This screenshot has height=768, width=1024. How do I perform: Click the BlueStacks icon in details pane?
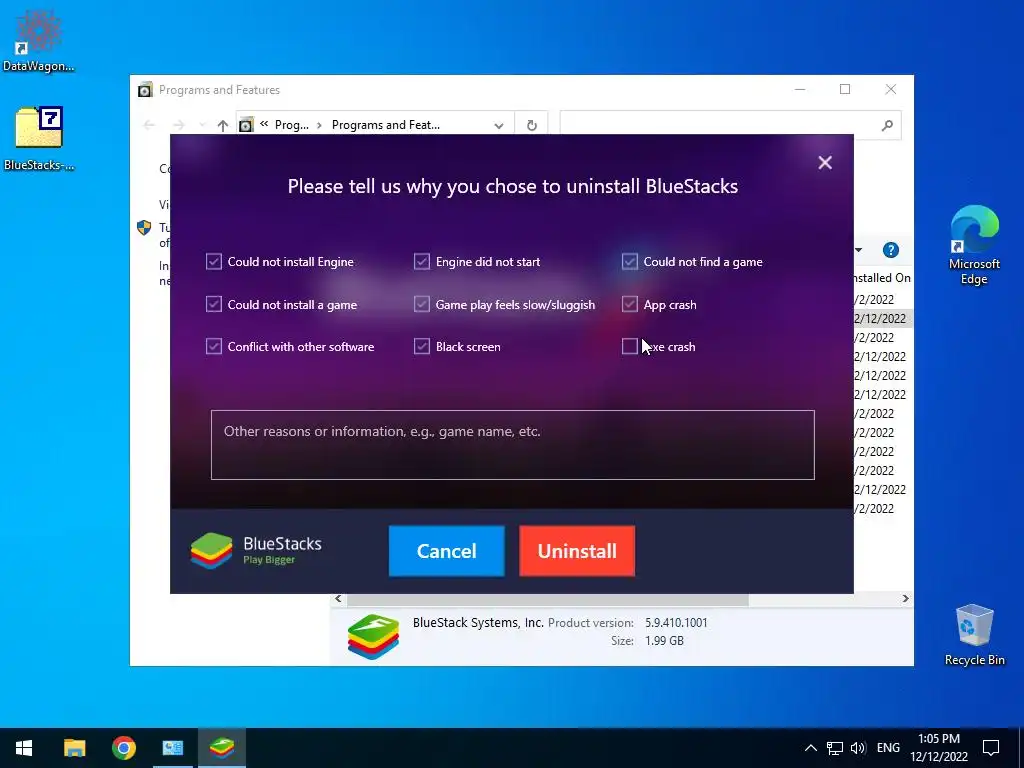tap(373, 636)
